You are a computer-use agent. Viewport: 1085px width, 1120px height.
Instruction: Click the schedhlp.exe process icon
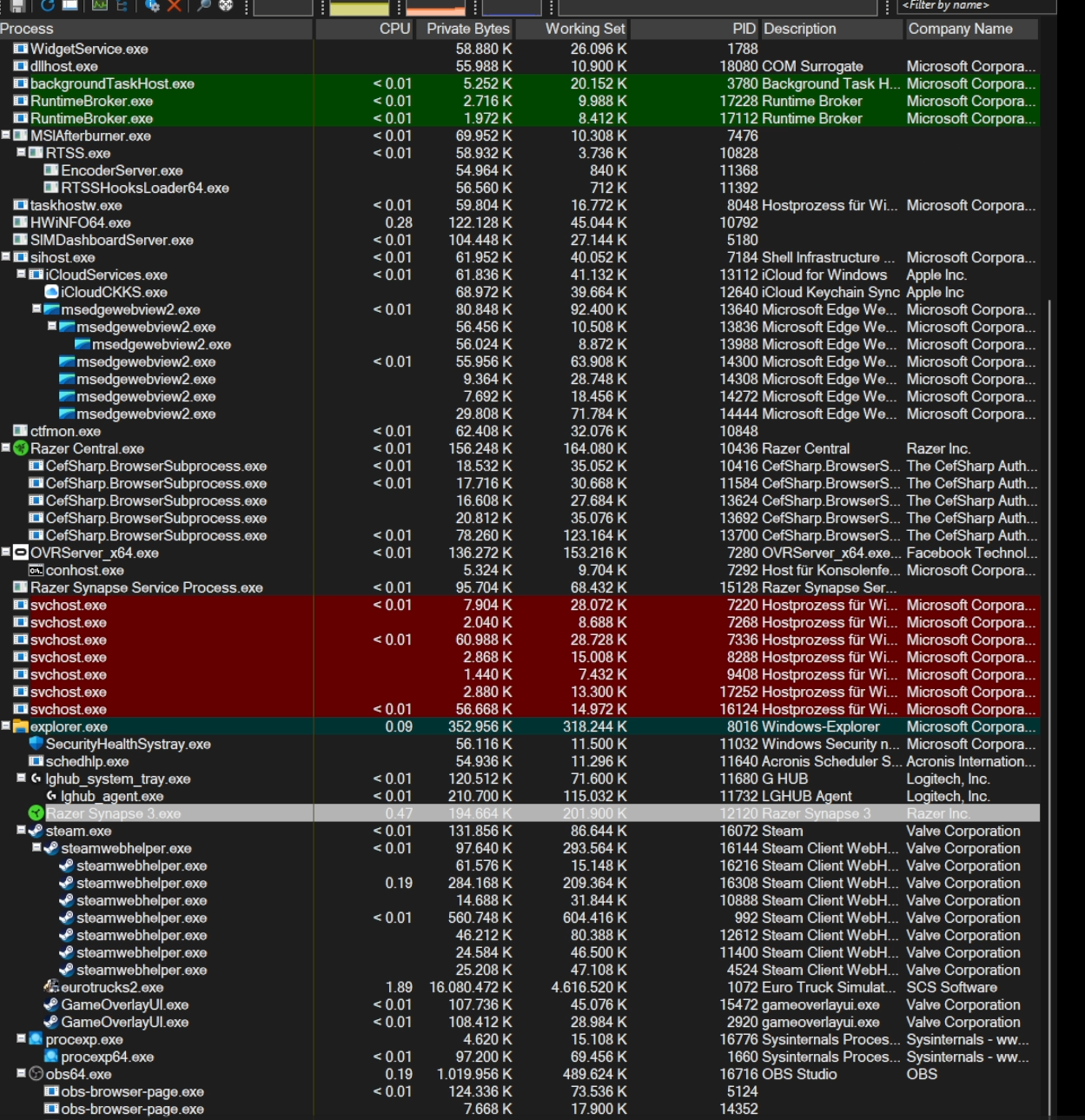36,761
